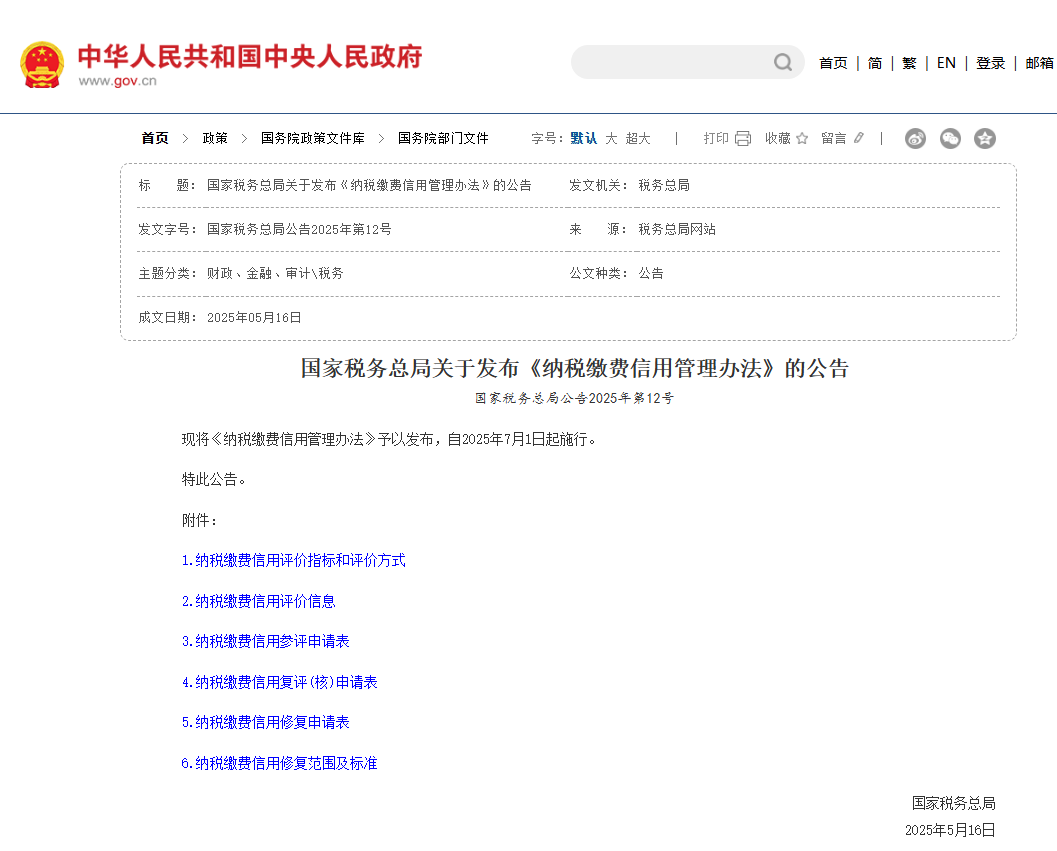1057x851 pixels.
Task: Share article via WeChat icon
Action: click(950, 139)
